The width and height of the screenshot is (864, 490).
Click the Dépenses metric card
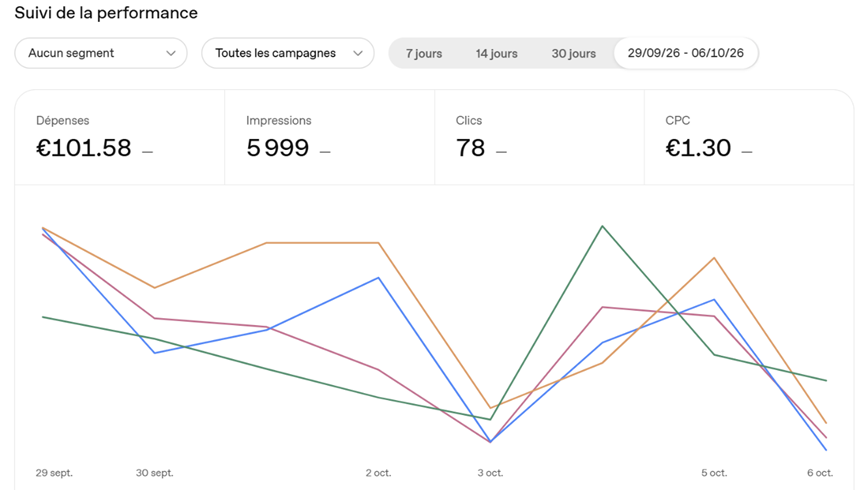click(120, 137)
